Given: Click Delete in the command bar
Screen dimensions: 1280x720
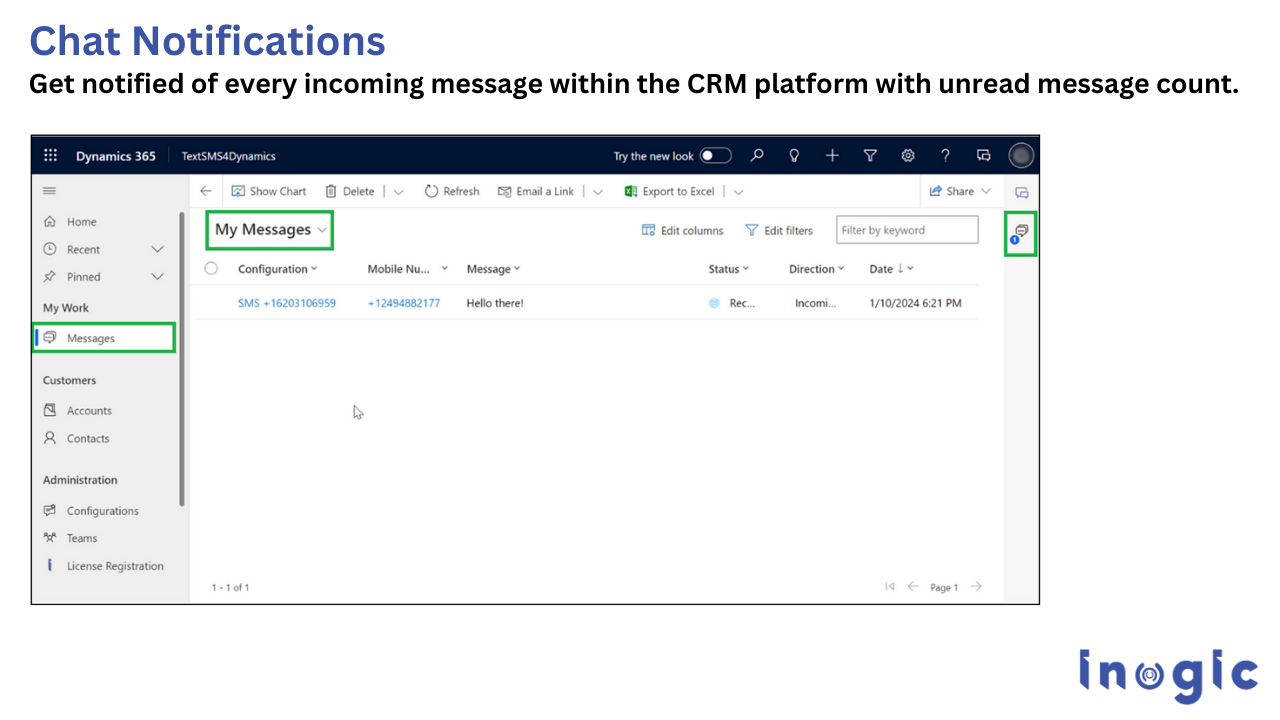Looking at the screenshot, I should pyautogui.click(x=349, y=191).
